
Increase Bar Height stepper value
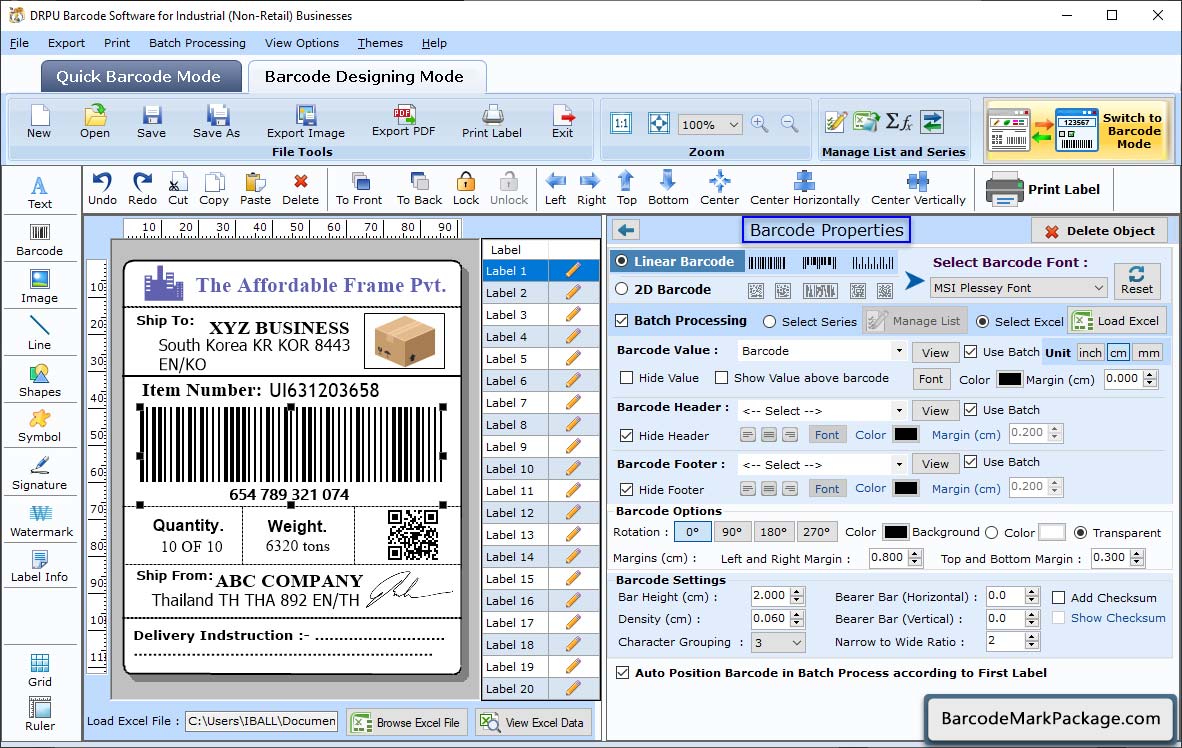point(798,591)
